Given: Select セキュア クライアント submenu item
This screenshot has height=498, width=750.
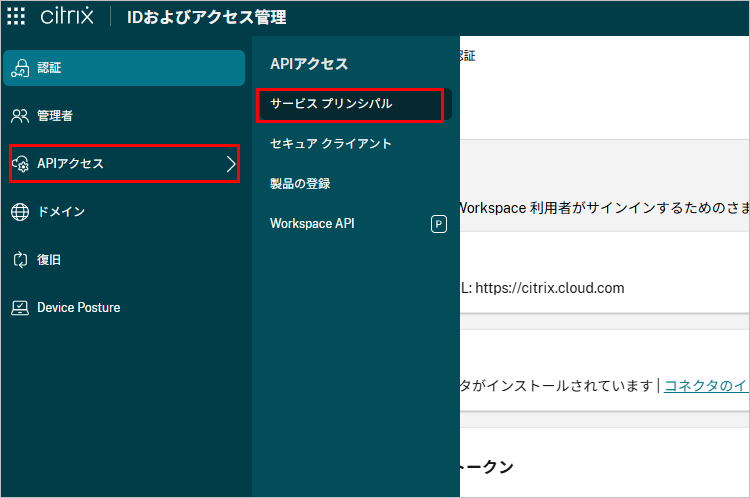Looking at the screenshot, I should (354, 144).
